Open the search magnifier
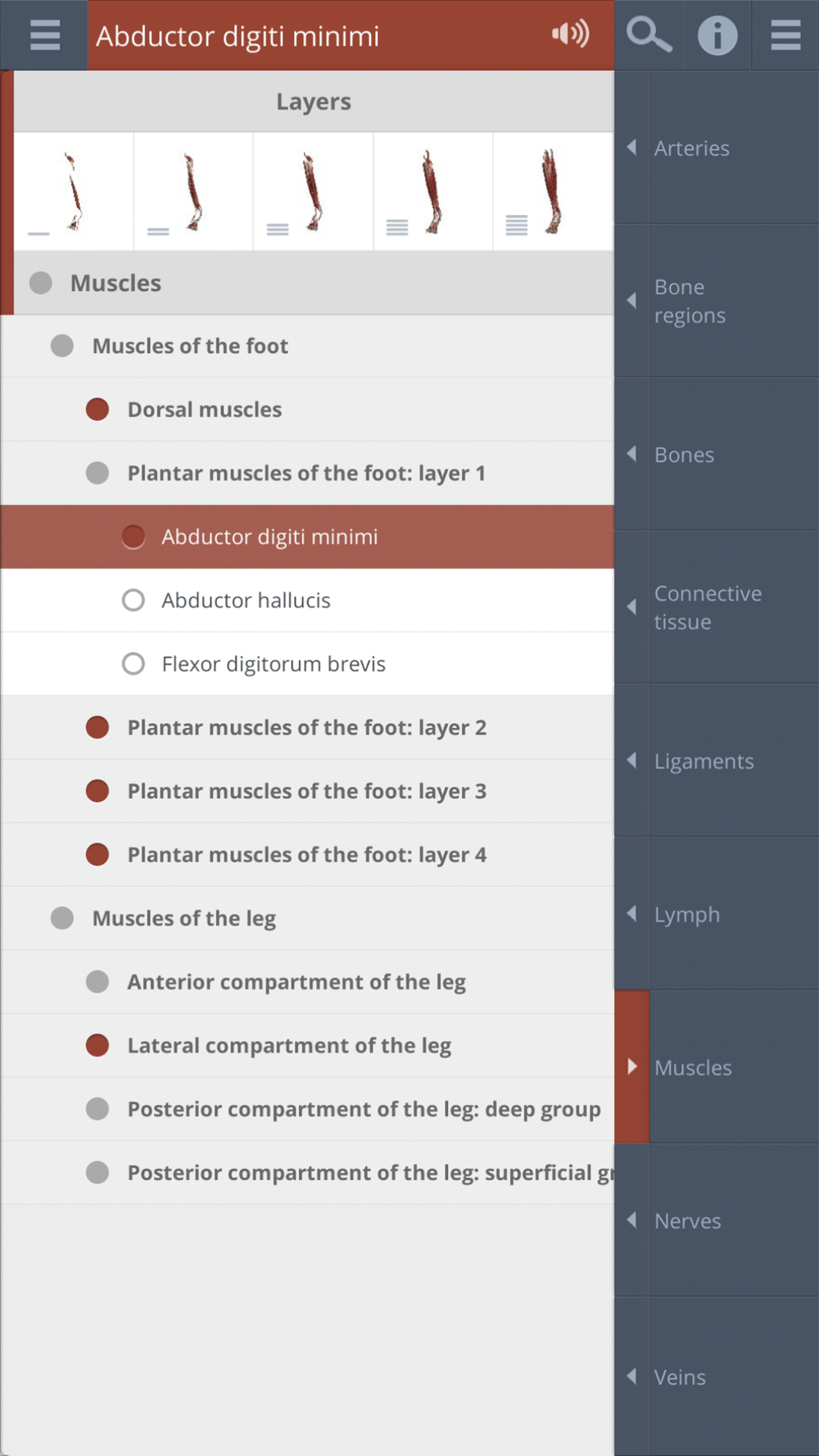Image resolution: width=819 pixels, height=1456 pixels. click(x=649, y=35)
